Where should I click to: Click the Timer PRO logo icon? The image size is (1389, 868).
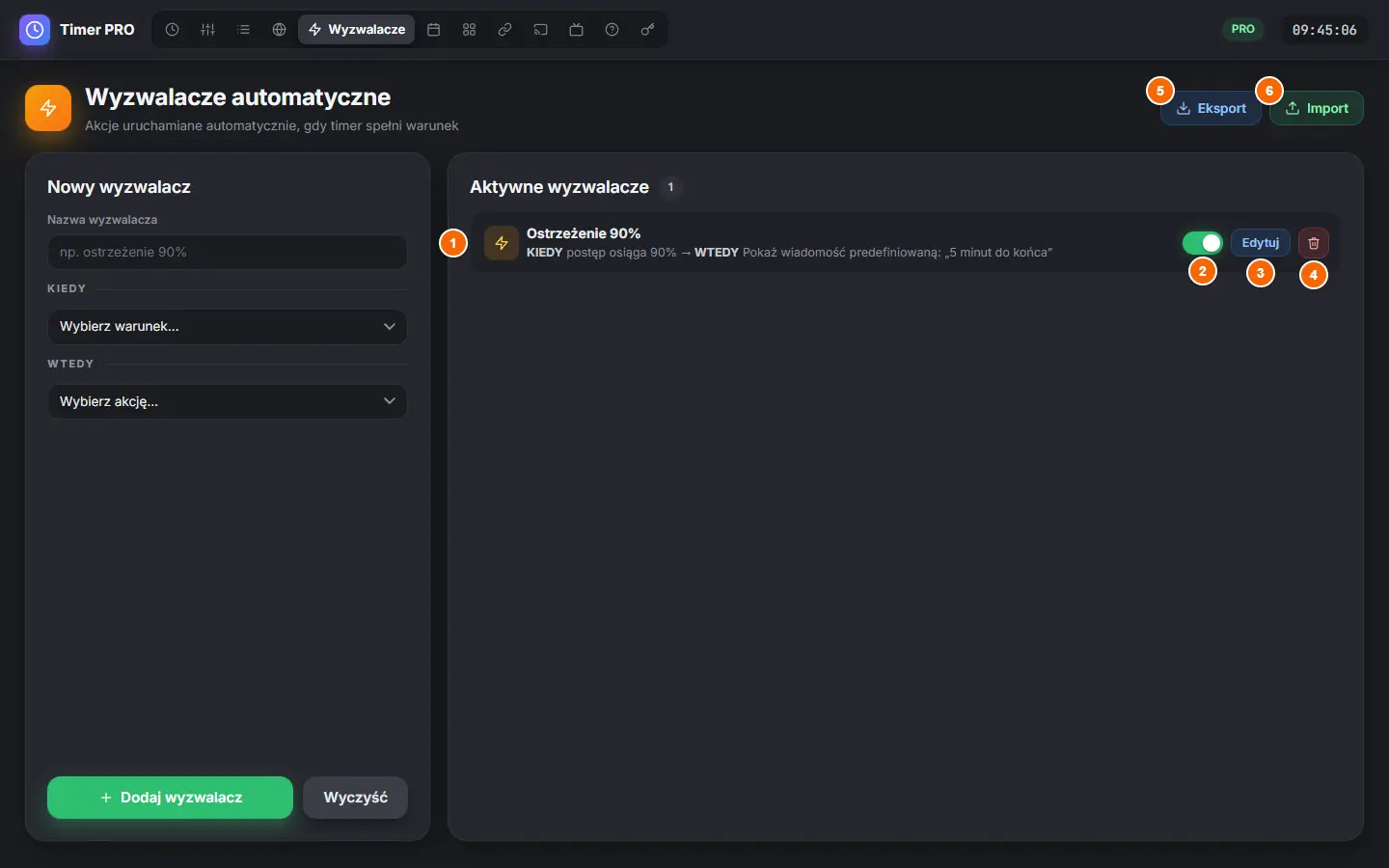35,30
